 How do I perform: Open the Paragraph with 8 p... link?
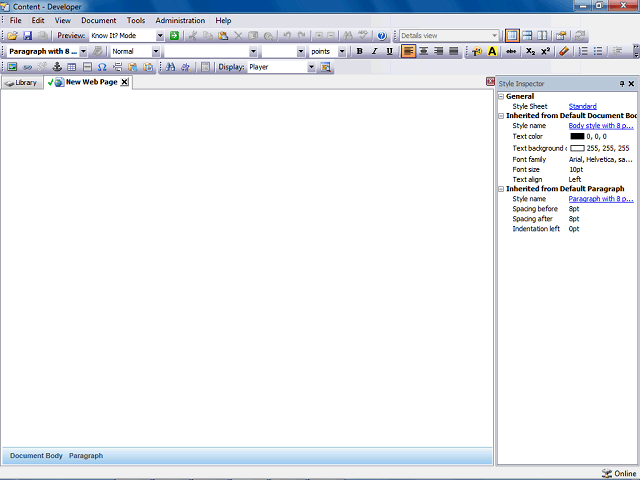click(x=601, y=199)
